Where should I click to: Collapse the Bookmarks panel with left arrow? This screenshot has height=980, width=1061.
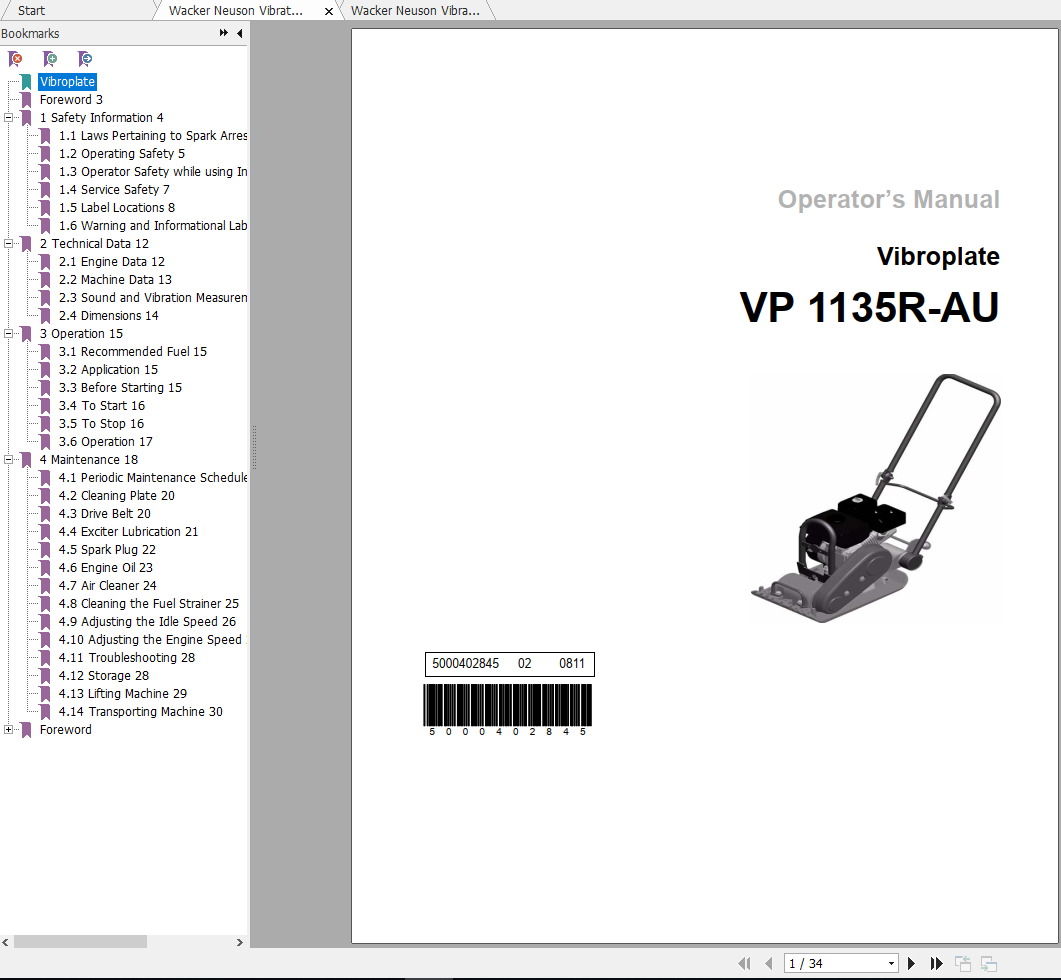coord(240,33)
